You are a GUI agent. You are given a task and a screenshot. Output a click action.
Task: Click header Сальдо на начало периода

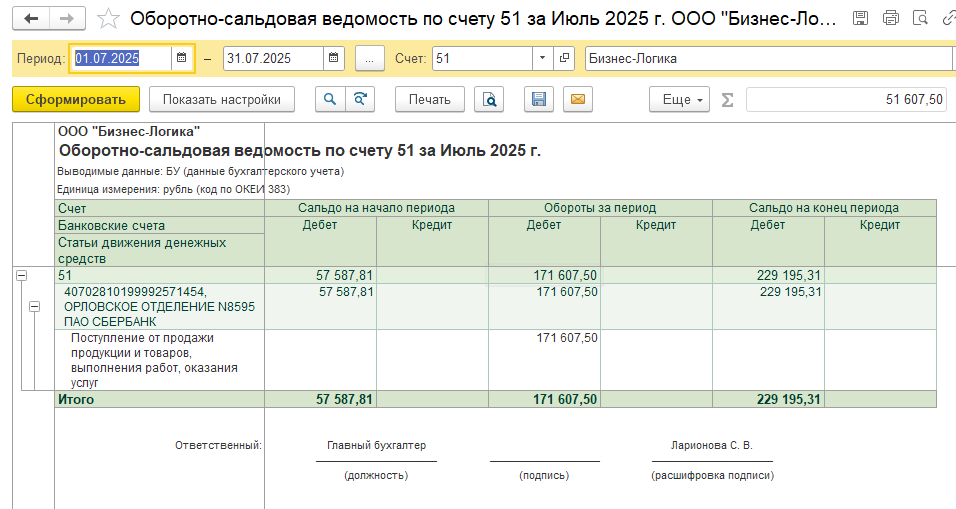coord(376,208)
